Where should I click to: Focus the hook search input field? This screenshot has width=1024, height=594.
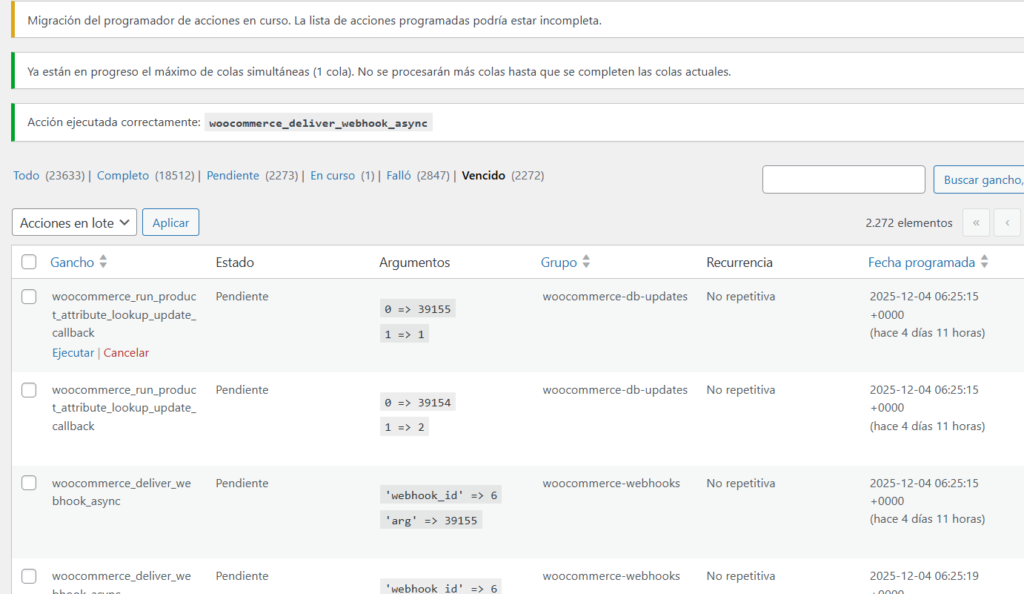tap(843, 180)
